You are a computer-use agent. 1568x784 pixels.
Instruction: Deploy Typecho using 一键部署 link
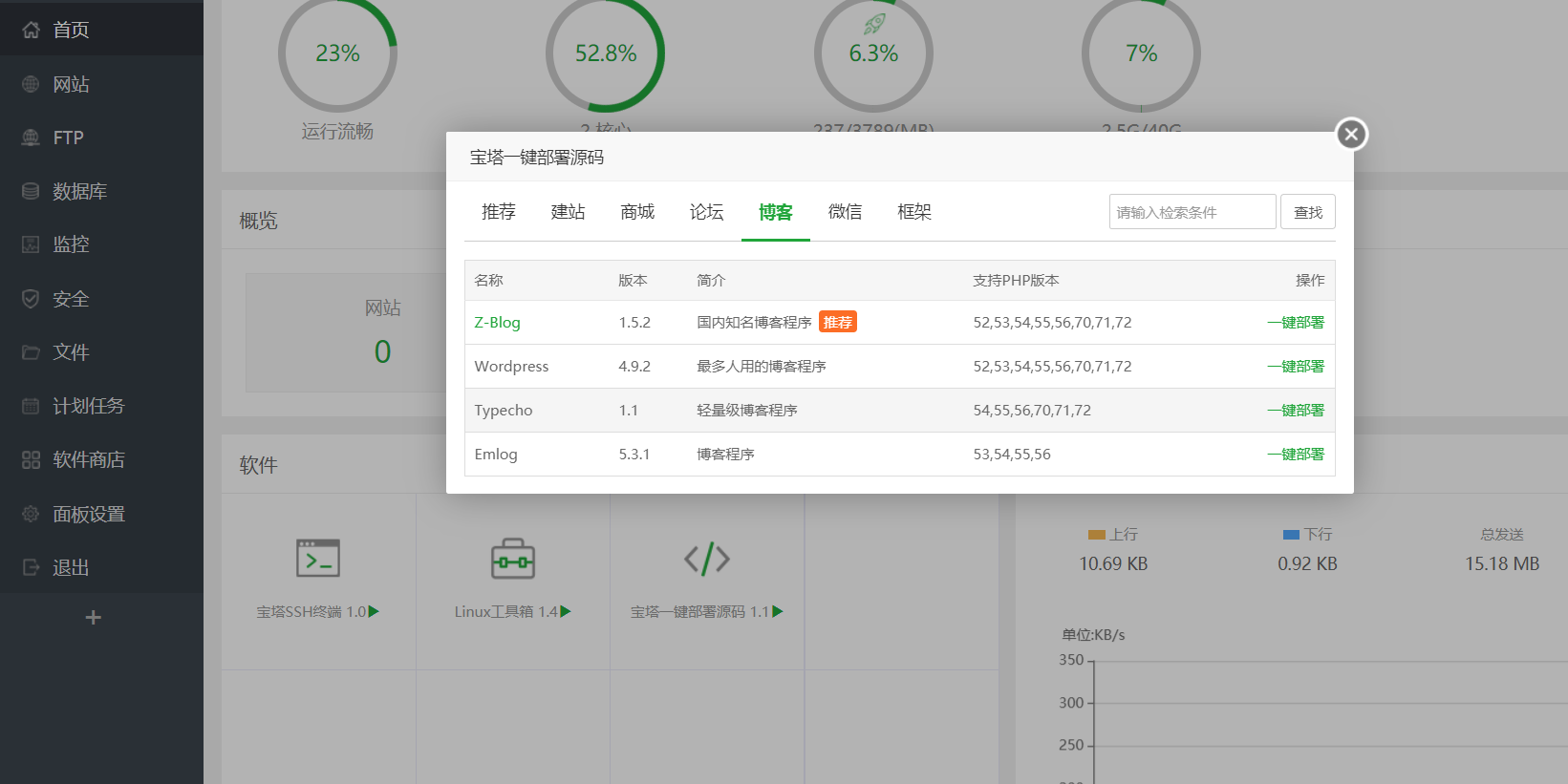pos(1296,411)
